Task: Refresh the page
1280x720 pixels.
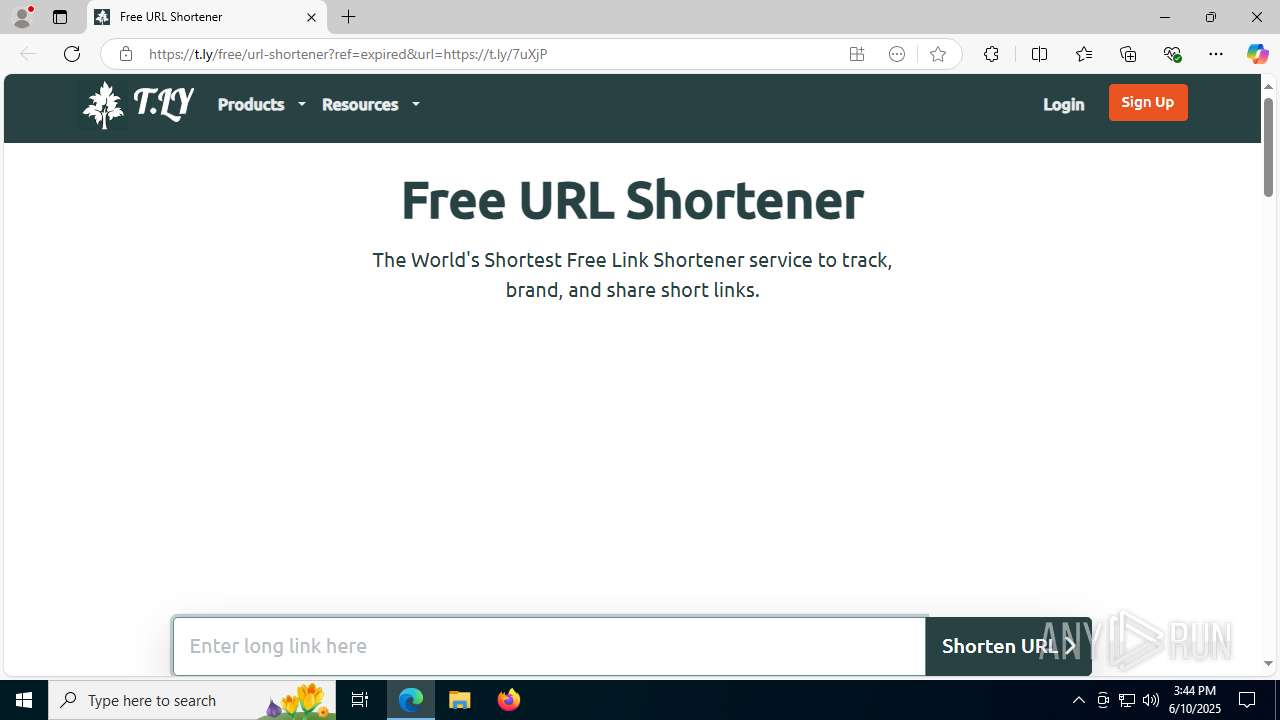Action: 72,54
